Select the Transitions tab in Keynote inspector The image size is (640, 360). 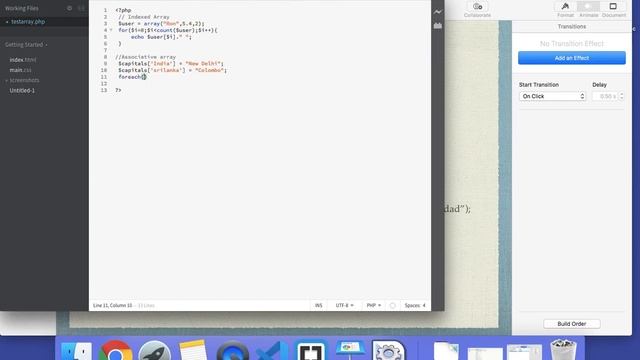click(x=571, y=27)
